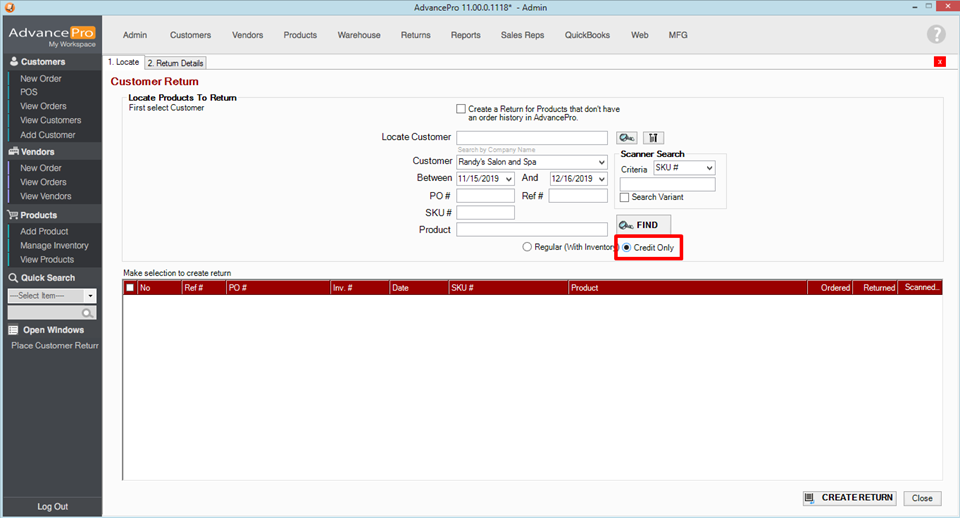Click the Customers section icon in sidebar

(x=13, y=62)
